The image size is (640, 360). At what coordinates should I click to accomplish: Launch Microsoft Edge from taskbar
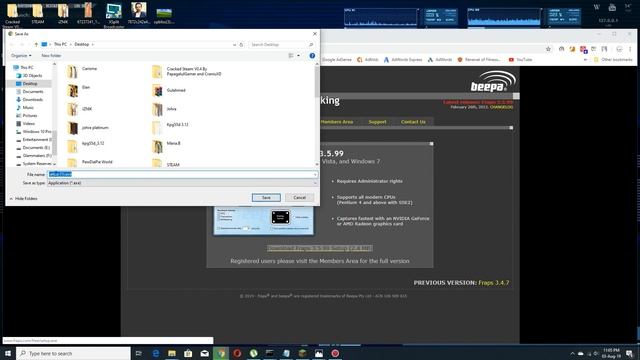click(x=156, y=353)
